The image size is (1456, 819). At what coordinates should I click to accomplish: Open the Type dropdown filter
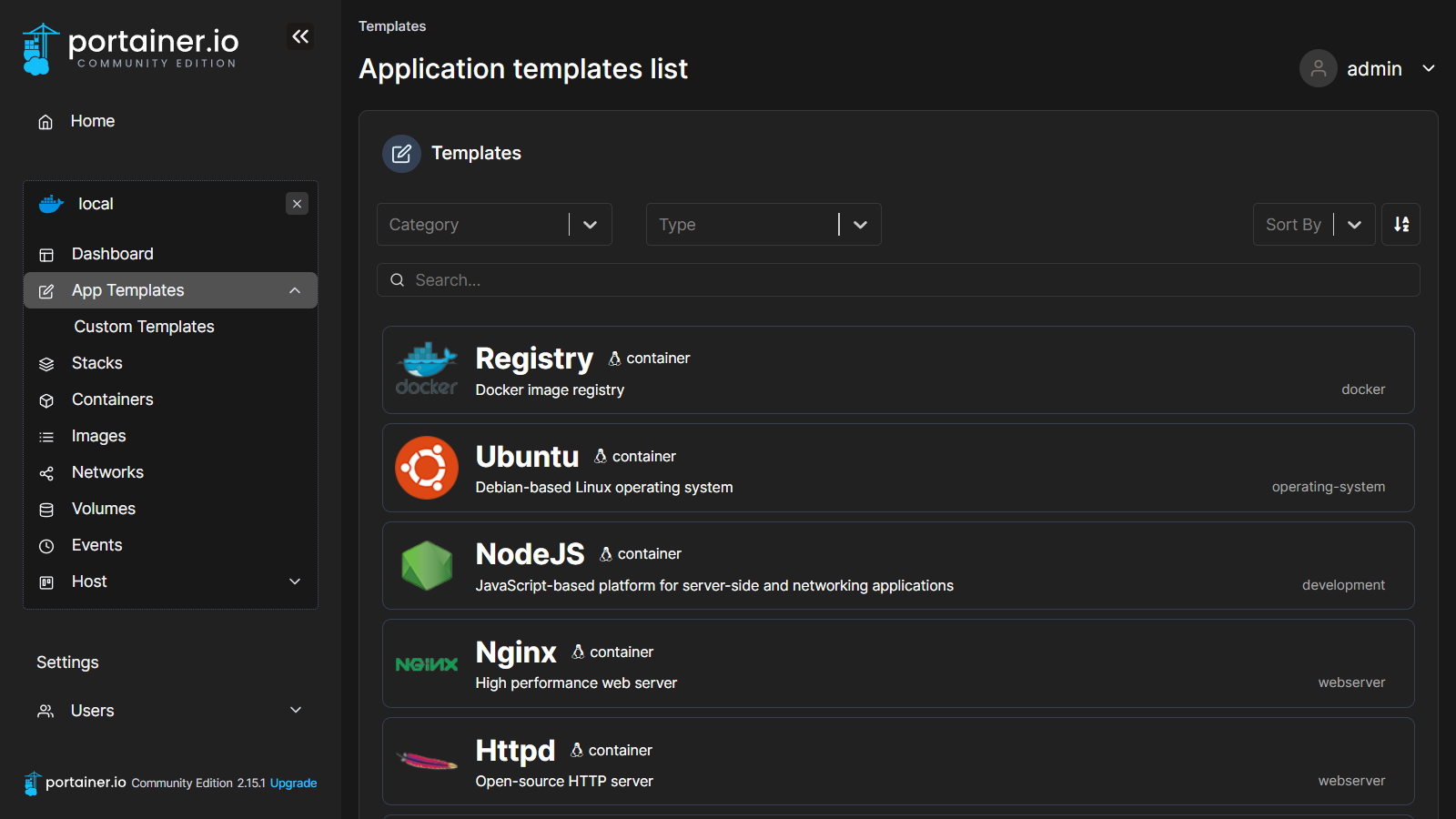pyautogui.click(x=763, y=225)
